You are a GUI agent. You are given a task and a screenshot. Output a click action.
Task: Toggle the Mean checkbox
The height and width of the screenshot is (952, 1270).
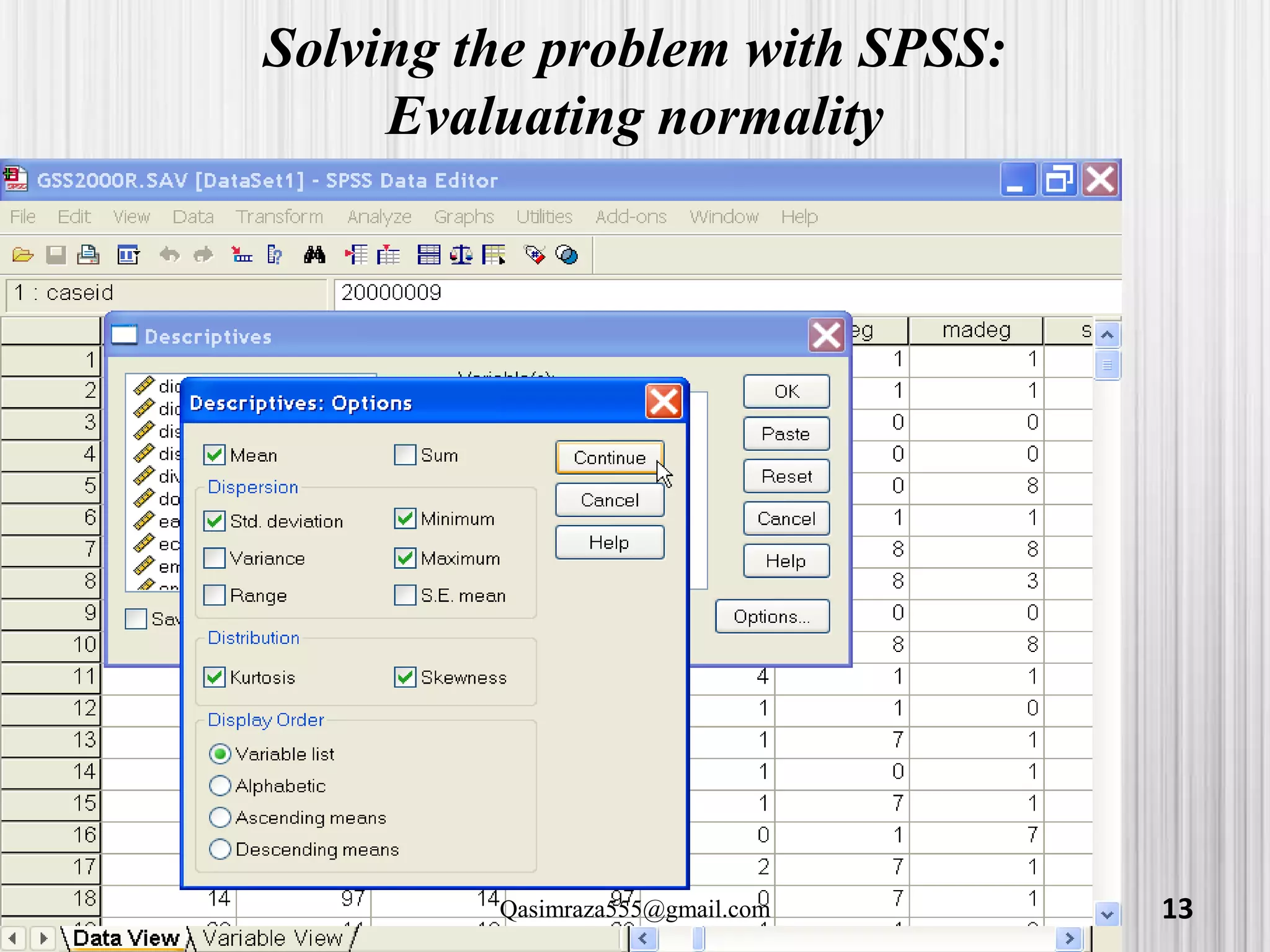pos(215,455)
